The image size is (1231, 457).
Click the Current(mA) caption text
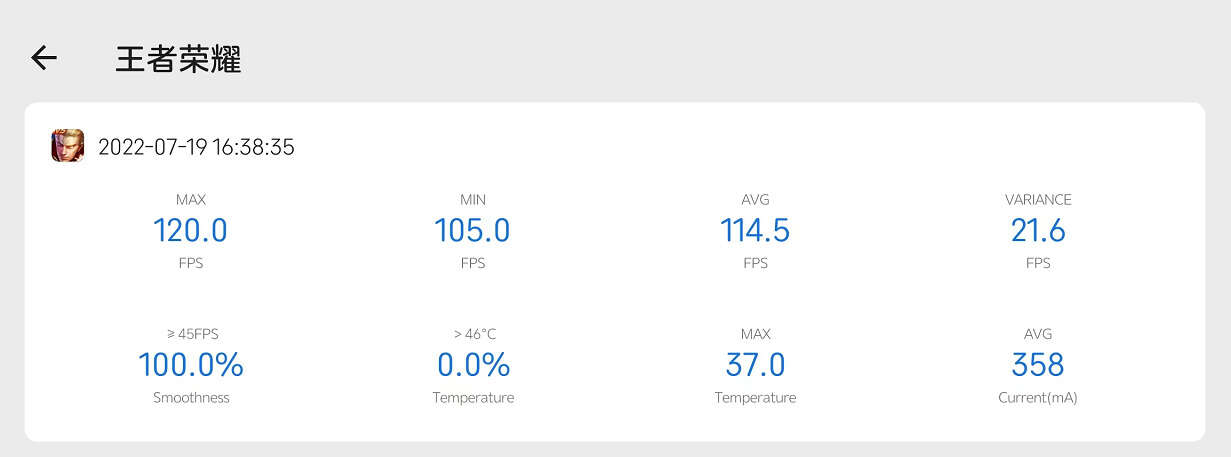[1038, 398]
